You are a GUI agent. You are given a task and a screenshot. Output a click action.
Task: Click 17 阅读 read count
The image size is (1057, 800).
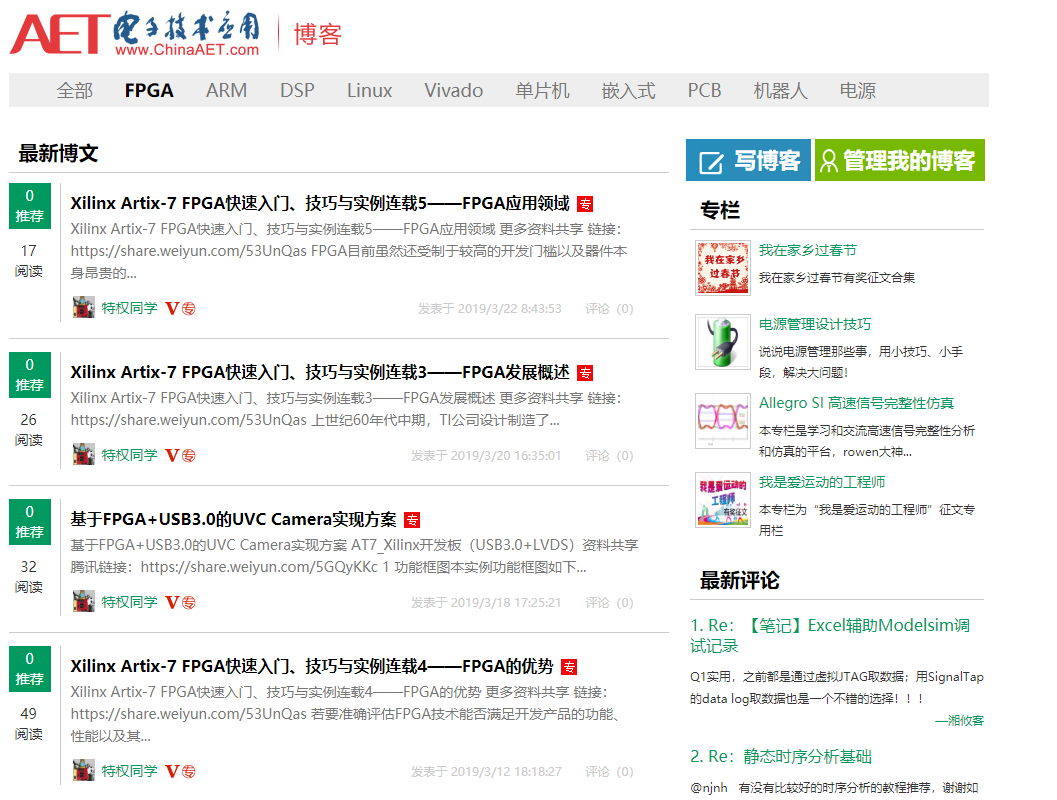[29, 260]
